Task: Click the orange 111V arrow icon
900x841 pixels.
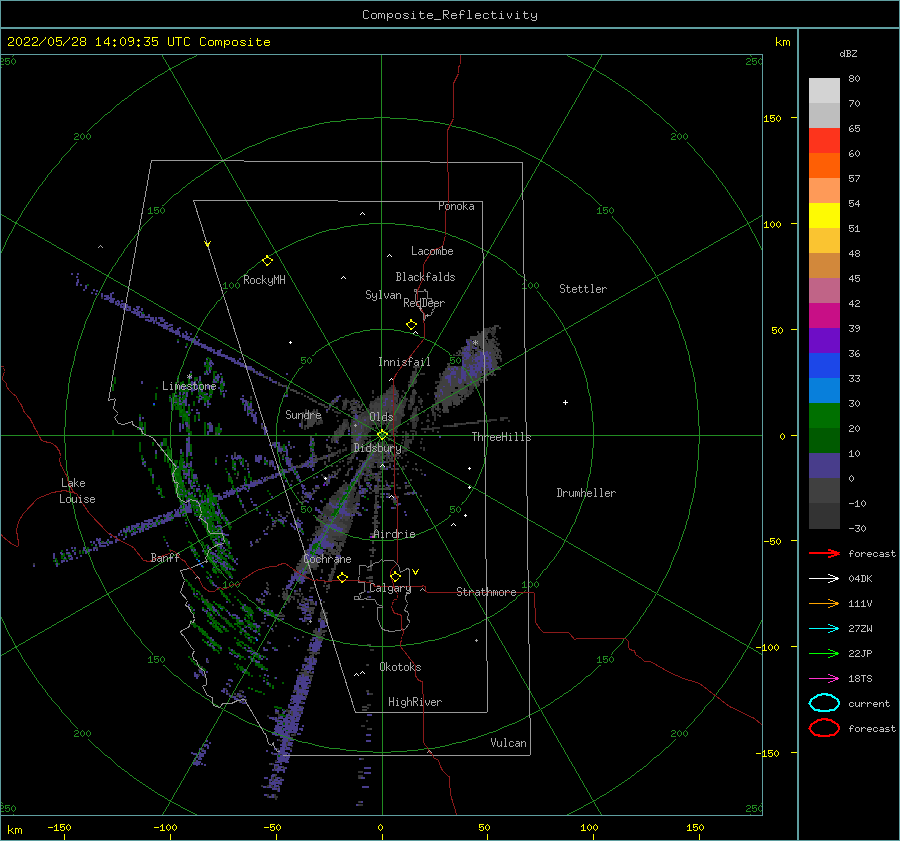Action: 824,603
